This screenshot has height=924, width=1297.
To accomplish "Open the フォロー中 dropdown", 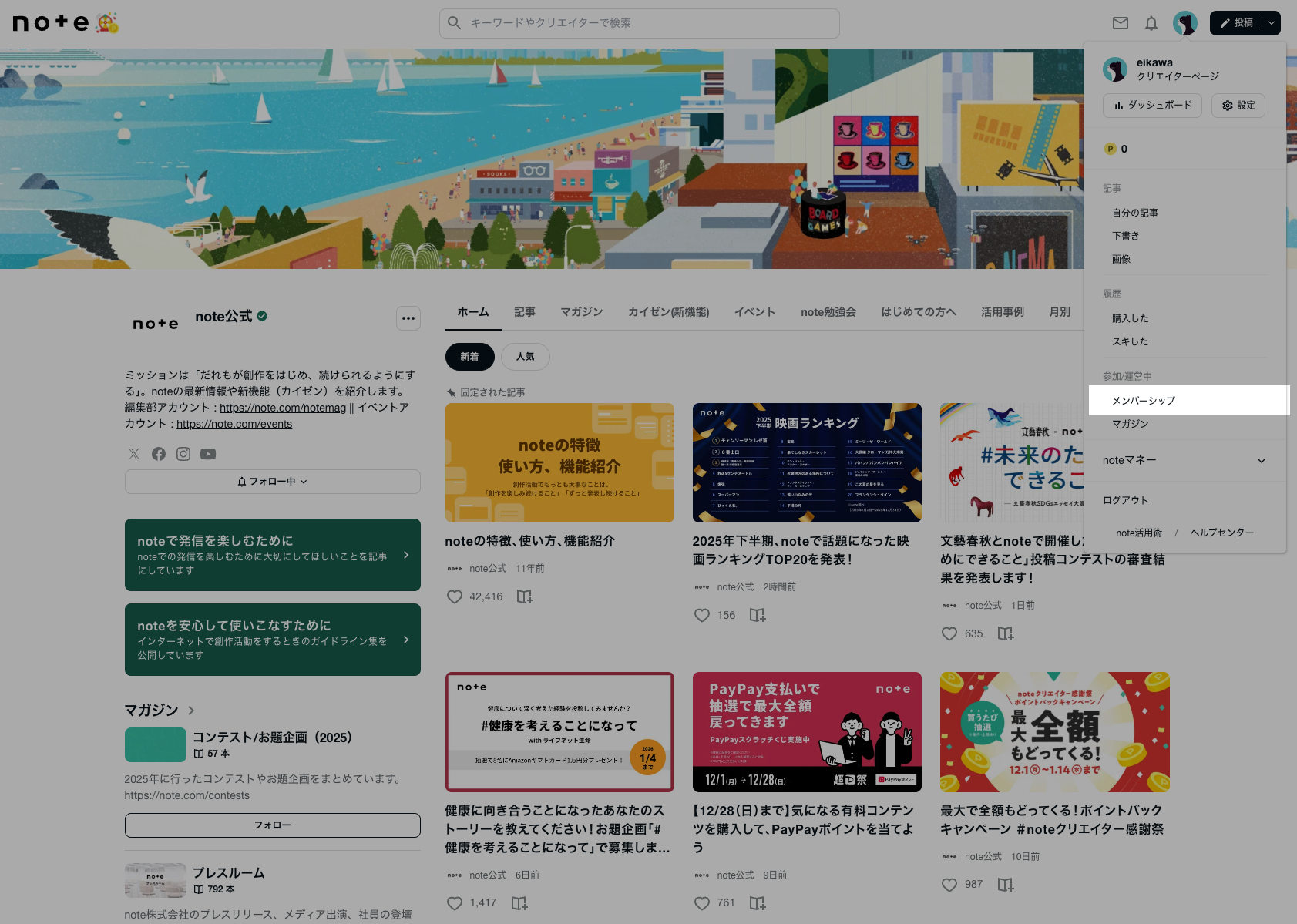I will (x=273, y=482).
